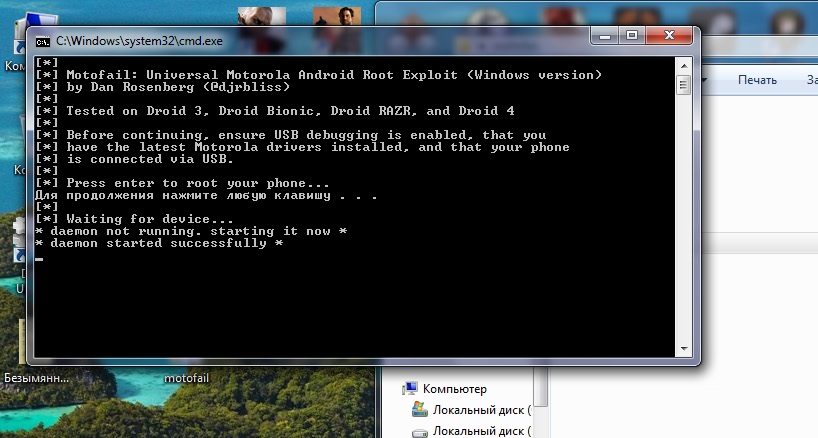The height and width of the screenshot is (438, 818).
Task: Click the console scrollbar down arrow
Action: tap(684, 348)
